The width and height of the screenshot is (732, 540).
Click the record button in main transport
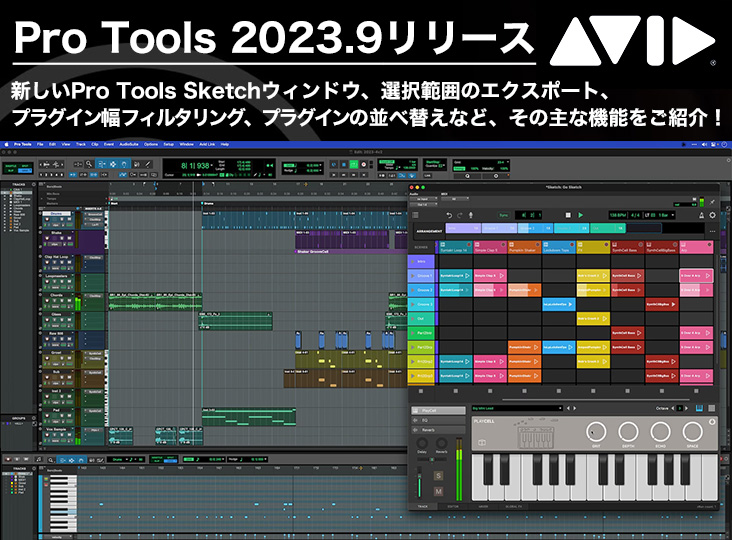tap(363, 164)
